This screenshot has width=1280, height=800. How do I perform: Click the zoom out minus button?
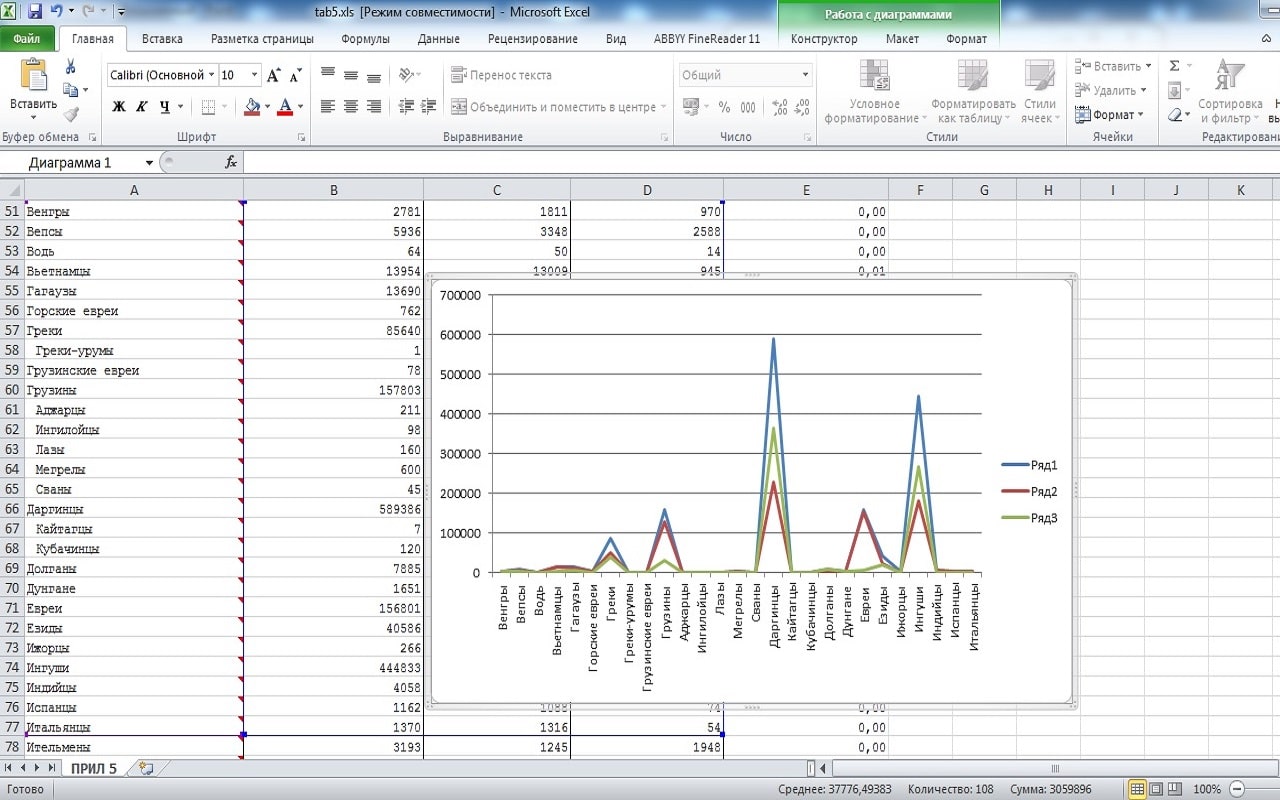(x=1236, y=789)
